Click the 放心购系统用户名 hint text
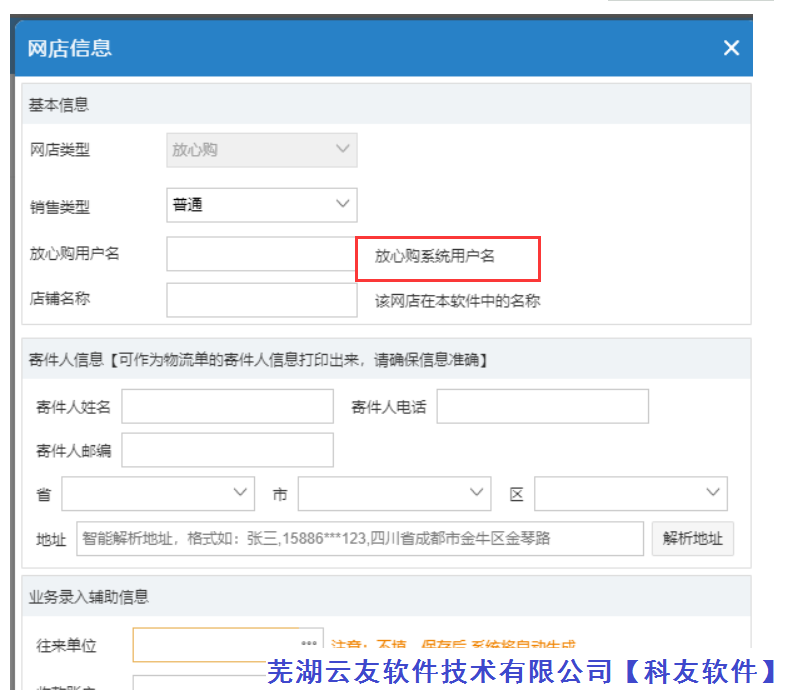 tap(435, 256)
